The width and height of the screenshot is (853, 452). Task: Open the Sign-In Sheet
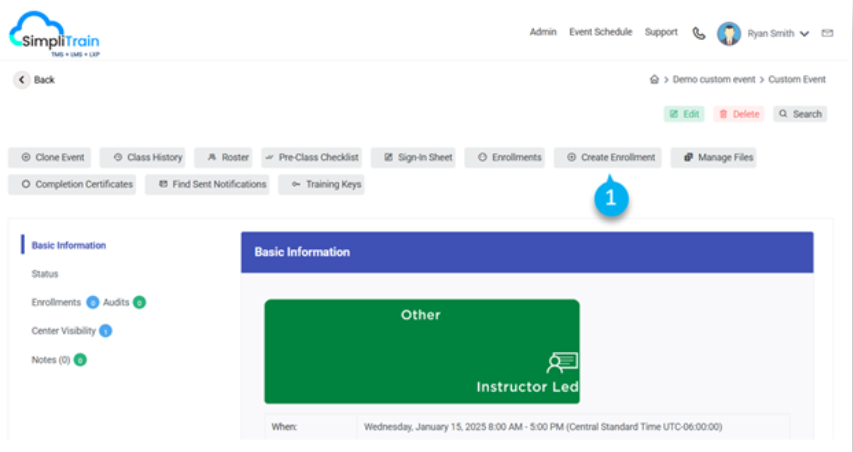pos(413,158)
